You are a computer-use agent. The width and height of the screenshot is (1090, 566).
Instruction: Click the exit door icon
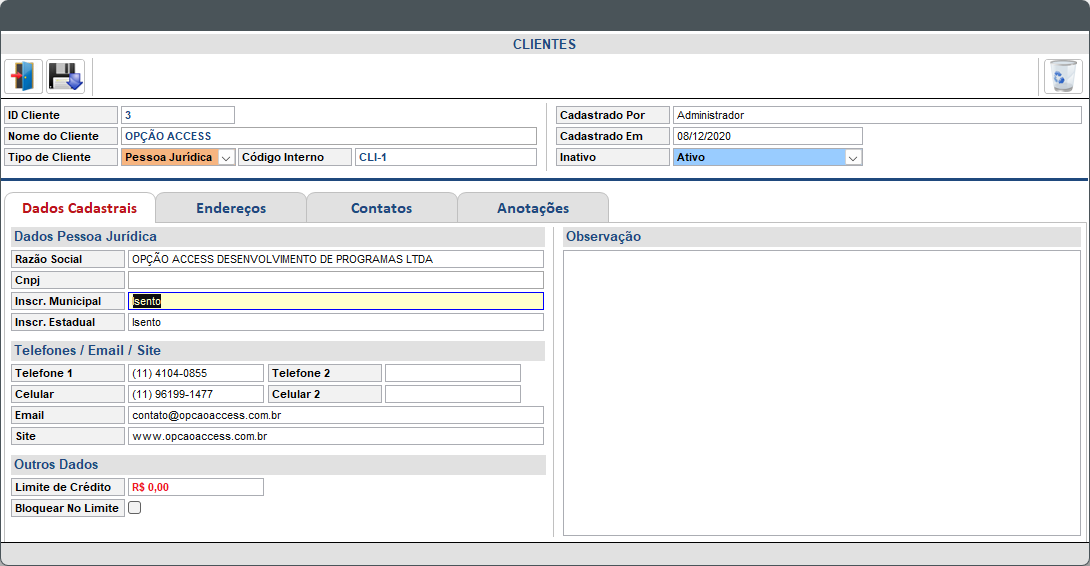pyautogui.click(x=24, y=76)
